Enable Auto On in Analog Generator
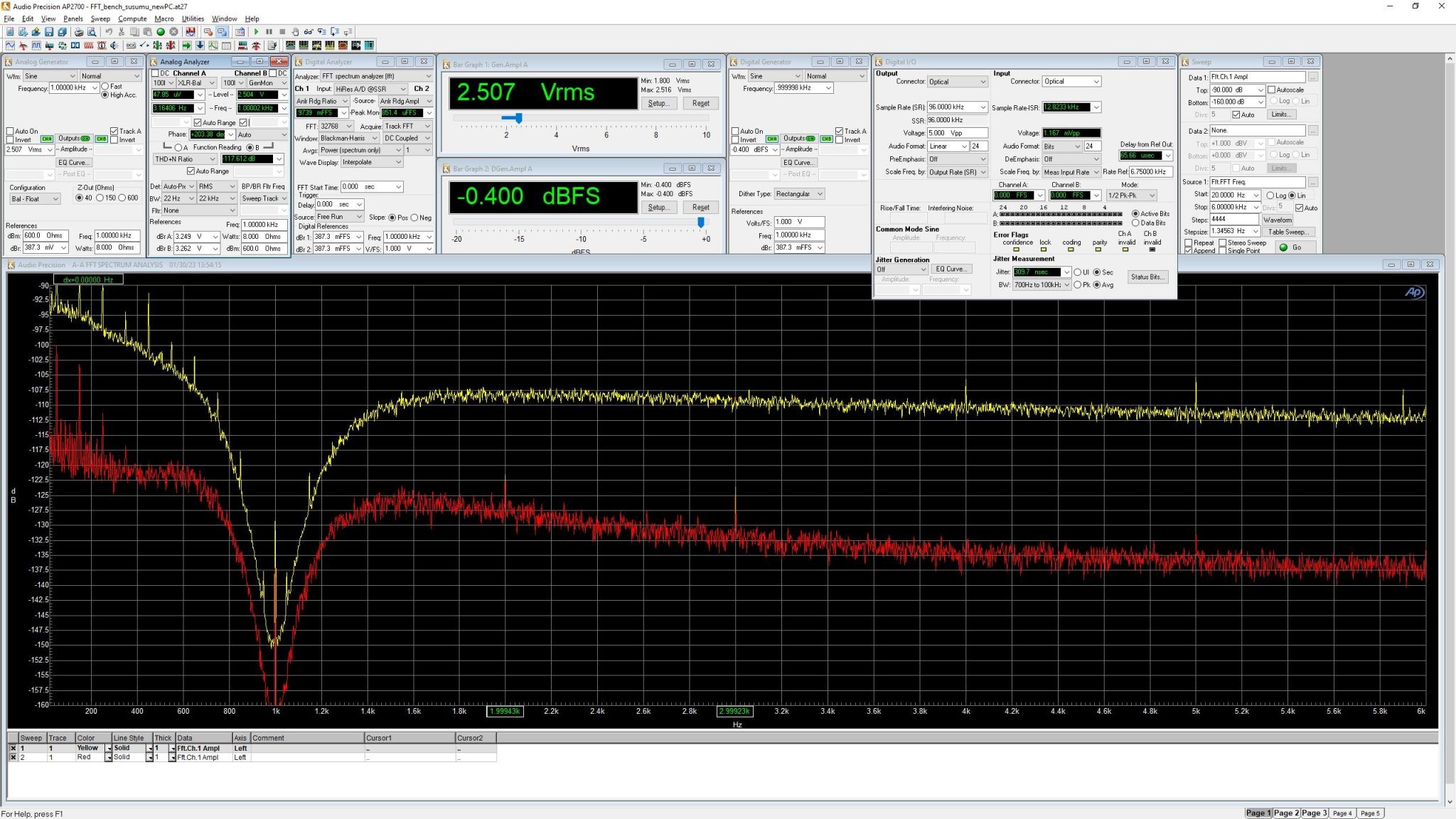 coord(10,131)
